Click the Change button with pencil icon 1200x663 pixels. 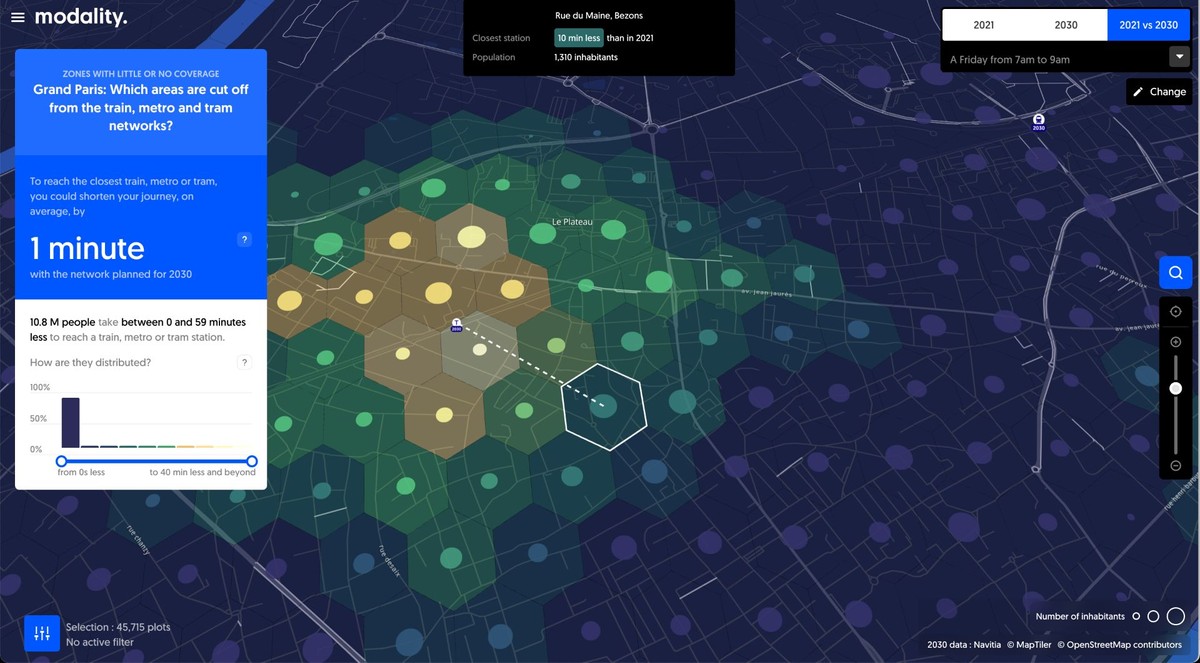tap(1158, 92)
